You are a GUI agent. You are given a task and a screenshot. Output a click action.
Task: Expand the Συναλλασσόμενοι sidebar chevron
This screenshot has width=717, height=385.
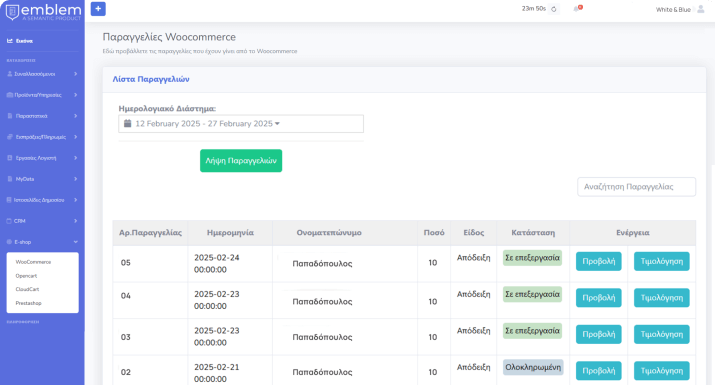(x=75, y=74)
